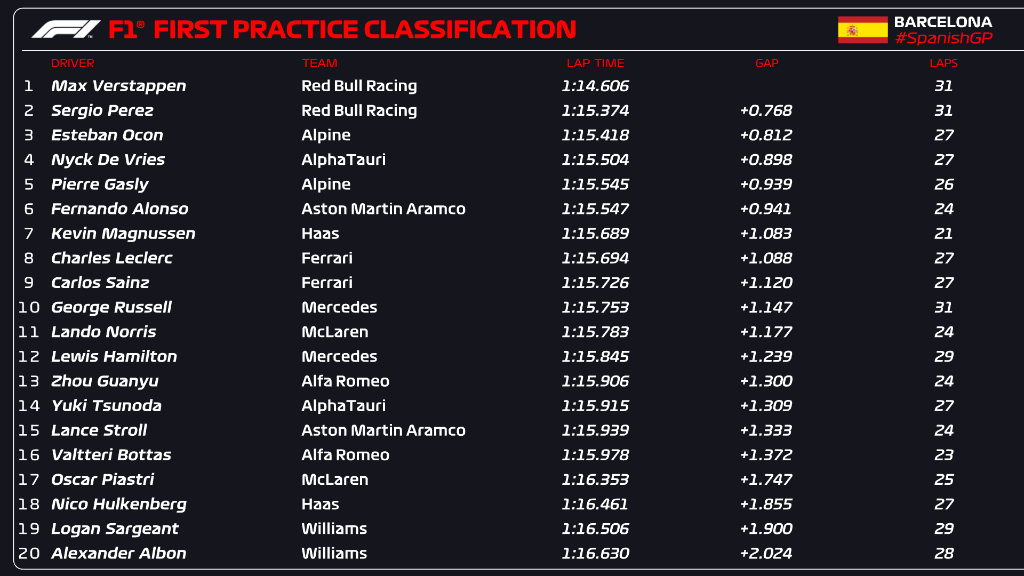
Task: Click the TEAM column header
Action: coord(320,63)
